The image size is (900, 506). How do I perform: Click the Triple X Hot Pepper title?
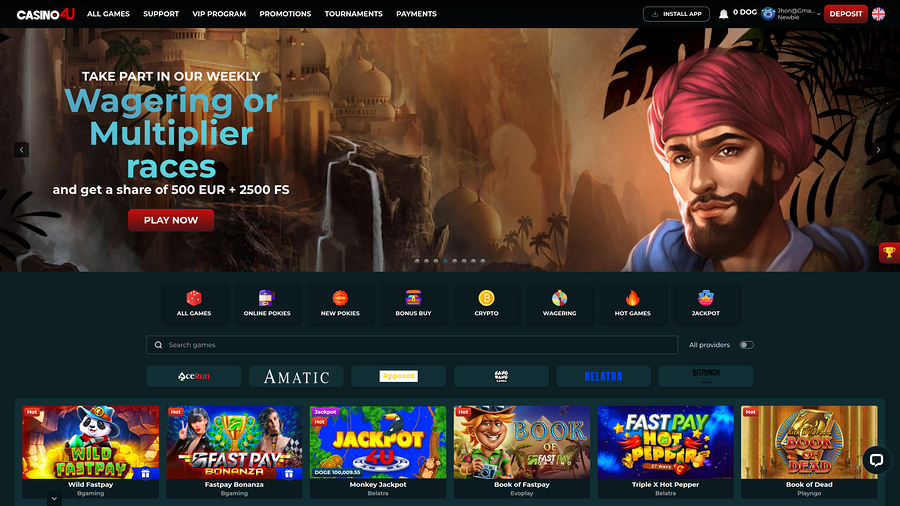tap(665, 484)
